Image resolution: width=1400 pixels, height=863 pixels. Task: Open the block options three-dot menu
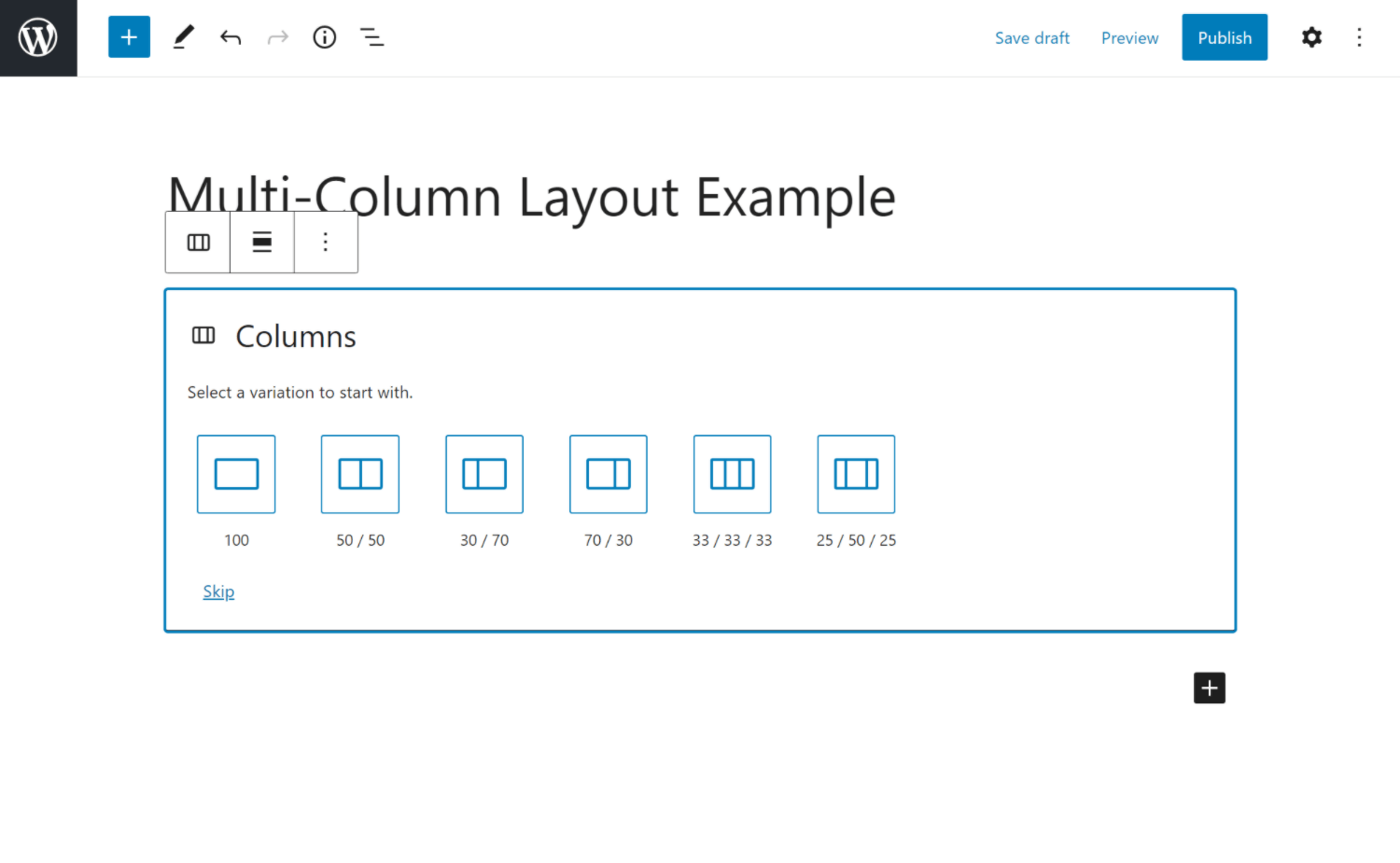click(325, 242)
